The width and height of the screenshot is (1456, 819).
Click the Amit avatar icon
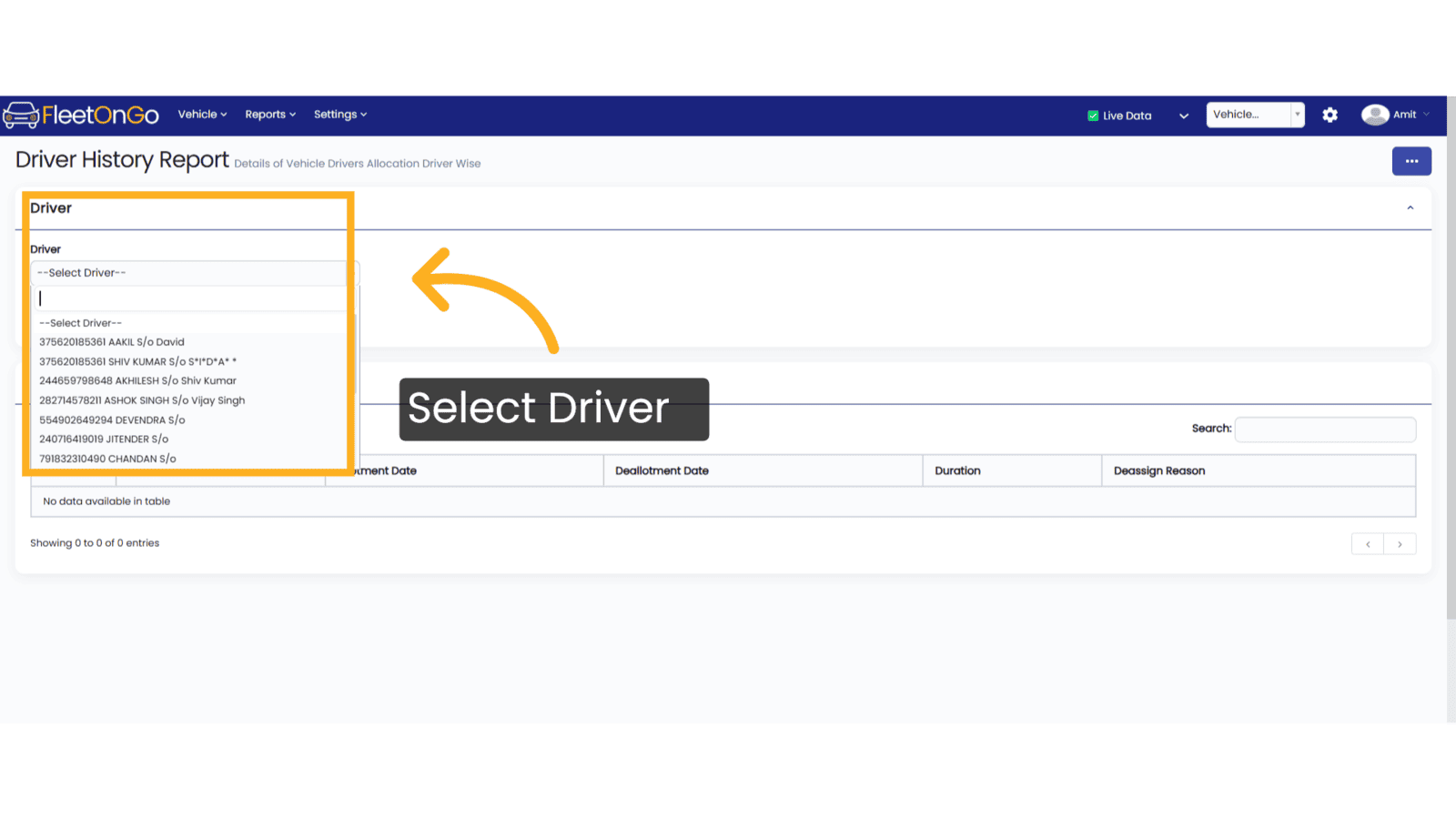1375,115
